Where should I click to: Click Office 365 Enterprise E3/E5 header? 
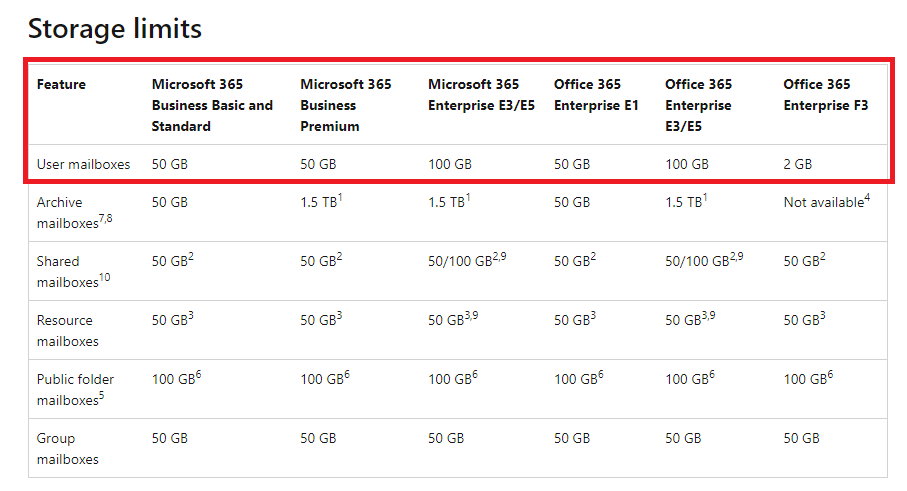click(698, 105)
